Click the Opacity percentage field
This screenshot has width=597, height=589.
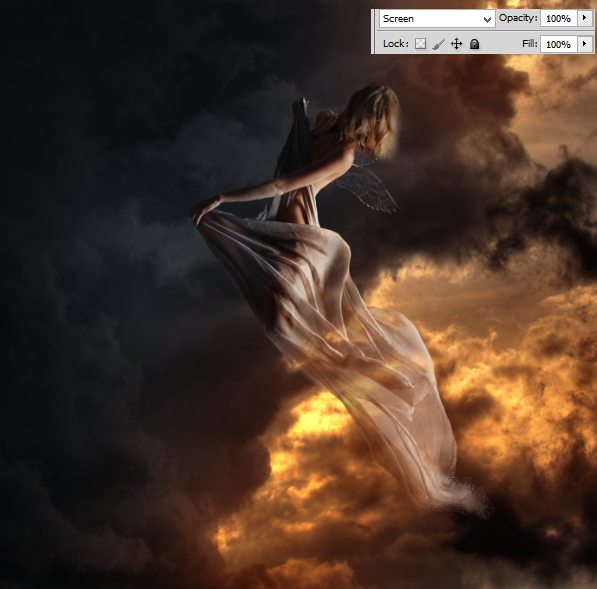pyautogui.click(x=558, y=18)
